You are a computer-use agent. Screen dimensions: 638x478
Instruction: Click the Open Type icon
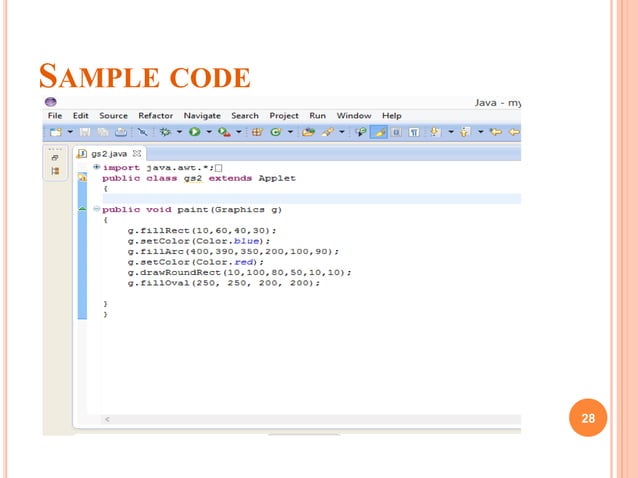(x=308, y=132)
